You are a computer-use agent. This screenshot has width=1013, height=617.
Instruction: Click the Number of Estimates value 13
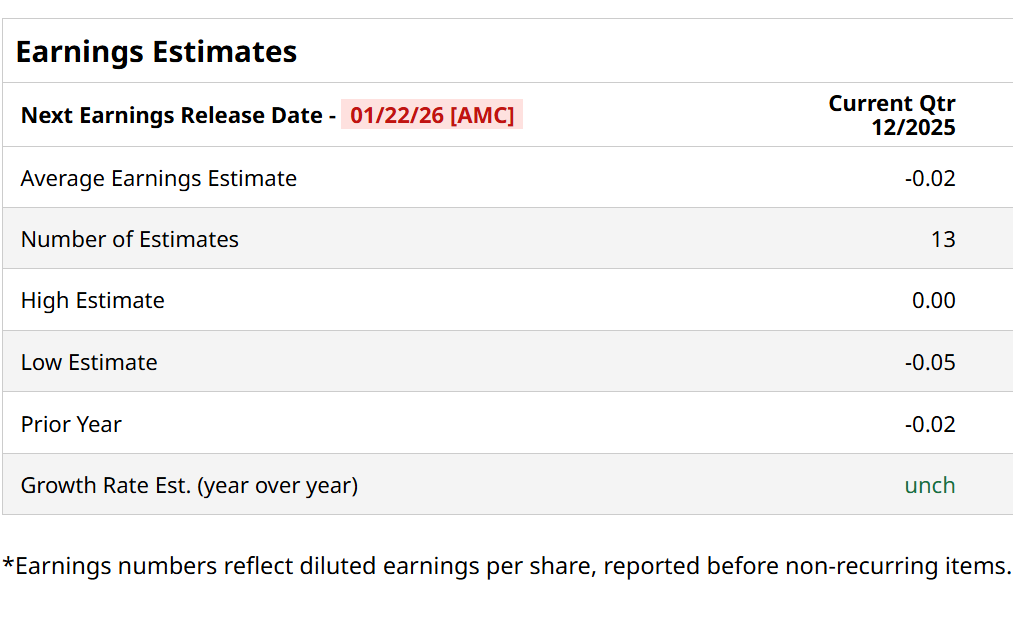tap(942, 240)
